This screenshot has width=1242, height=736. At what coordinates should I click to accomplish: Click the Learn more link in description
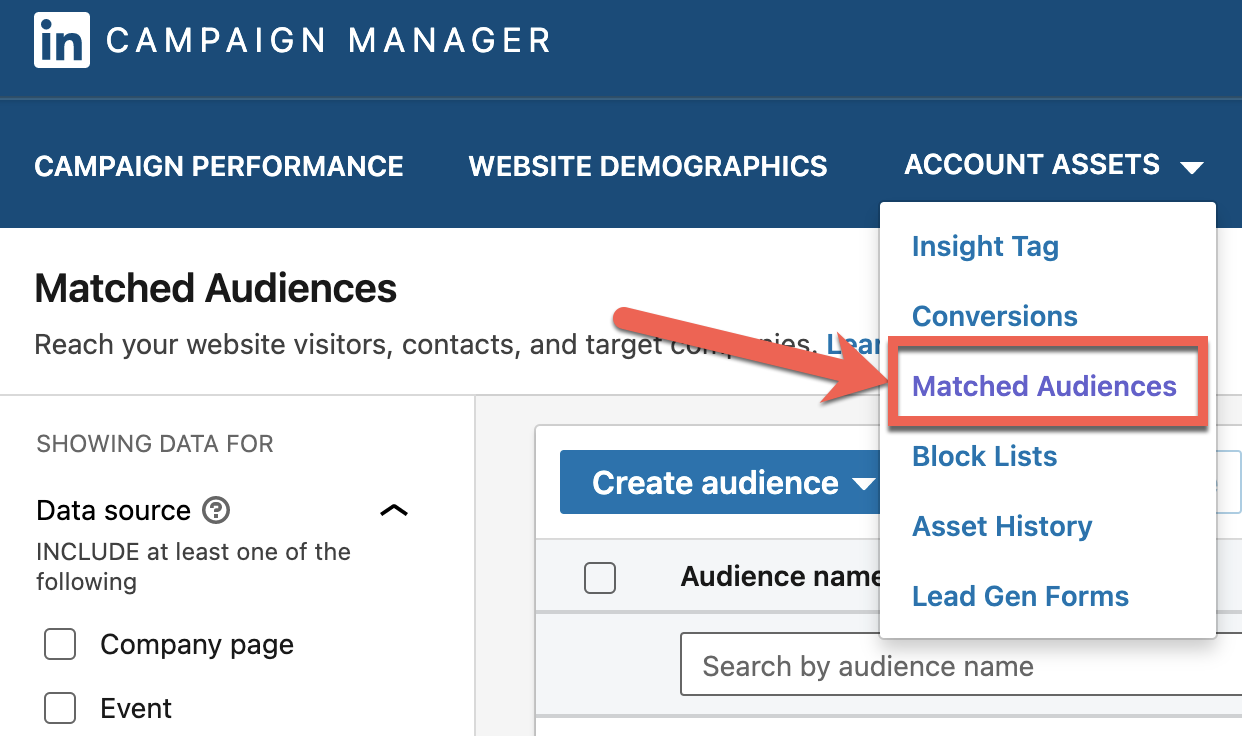tap(852, 345)
